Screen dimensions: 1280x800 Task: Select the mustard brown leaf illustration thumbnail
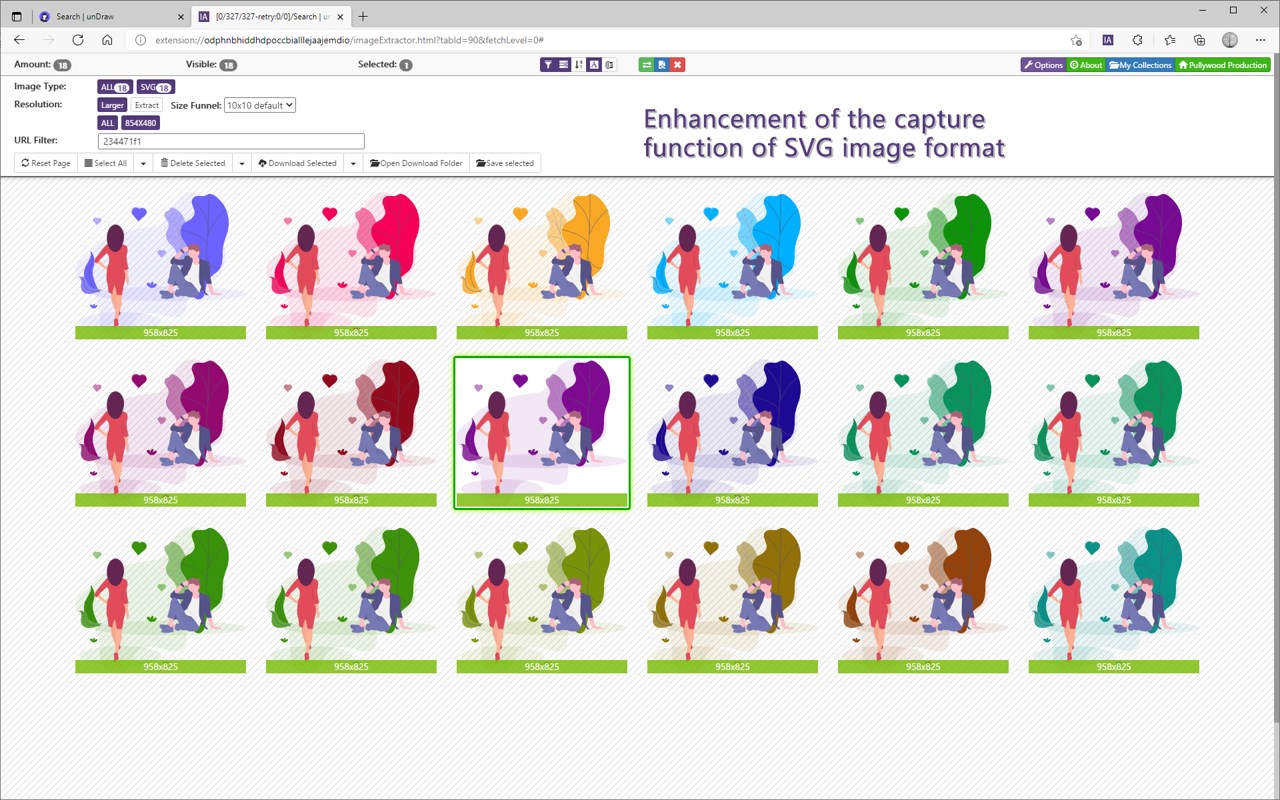point(732,599)
